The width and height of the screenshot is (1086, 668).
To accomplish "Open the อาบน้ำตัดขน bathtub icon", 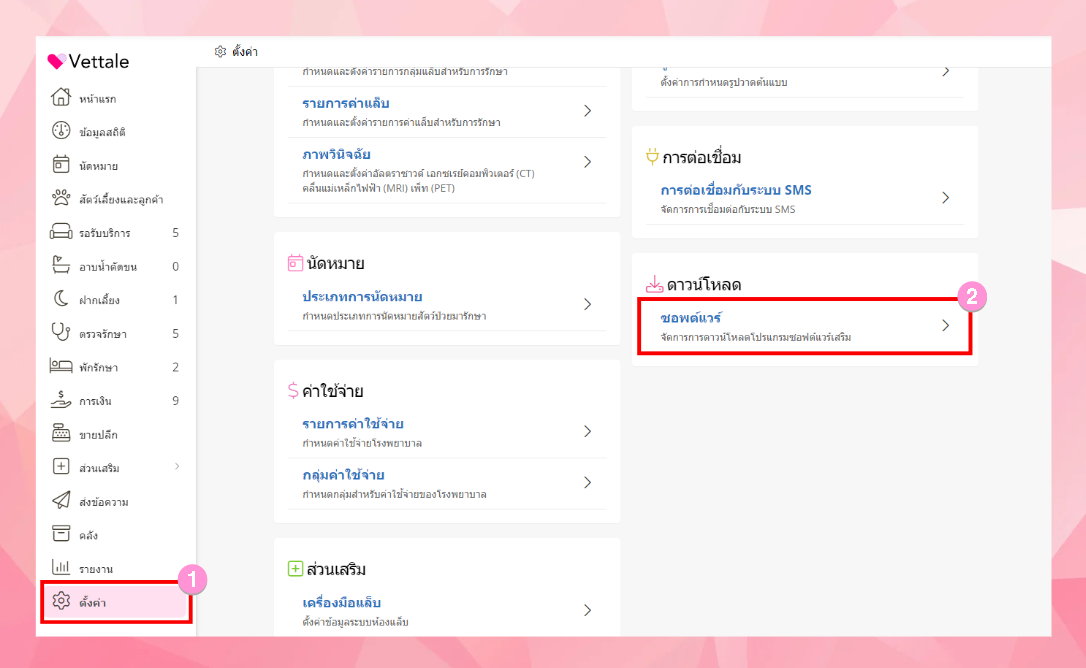I will coord(61,265).
